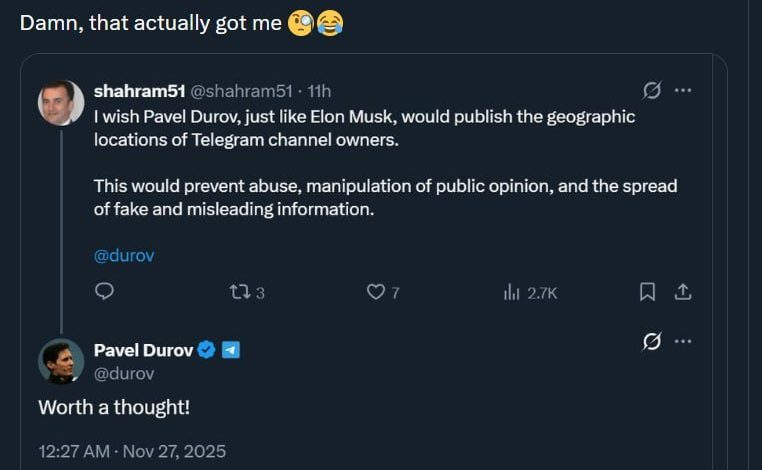Open Pavel Durov's name link
This screenshot has width=762, height=470.
(143, 350)
